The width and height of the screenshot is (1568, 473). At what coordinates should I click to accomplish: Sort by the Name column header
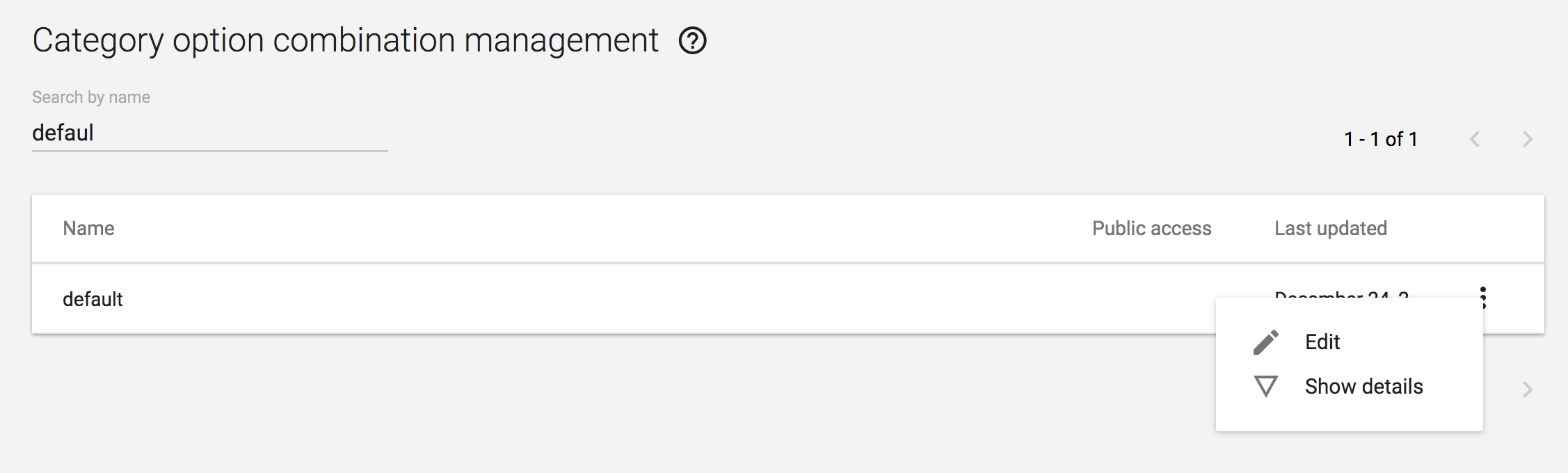(x=88, y=228)
